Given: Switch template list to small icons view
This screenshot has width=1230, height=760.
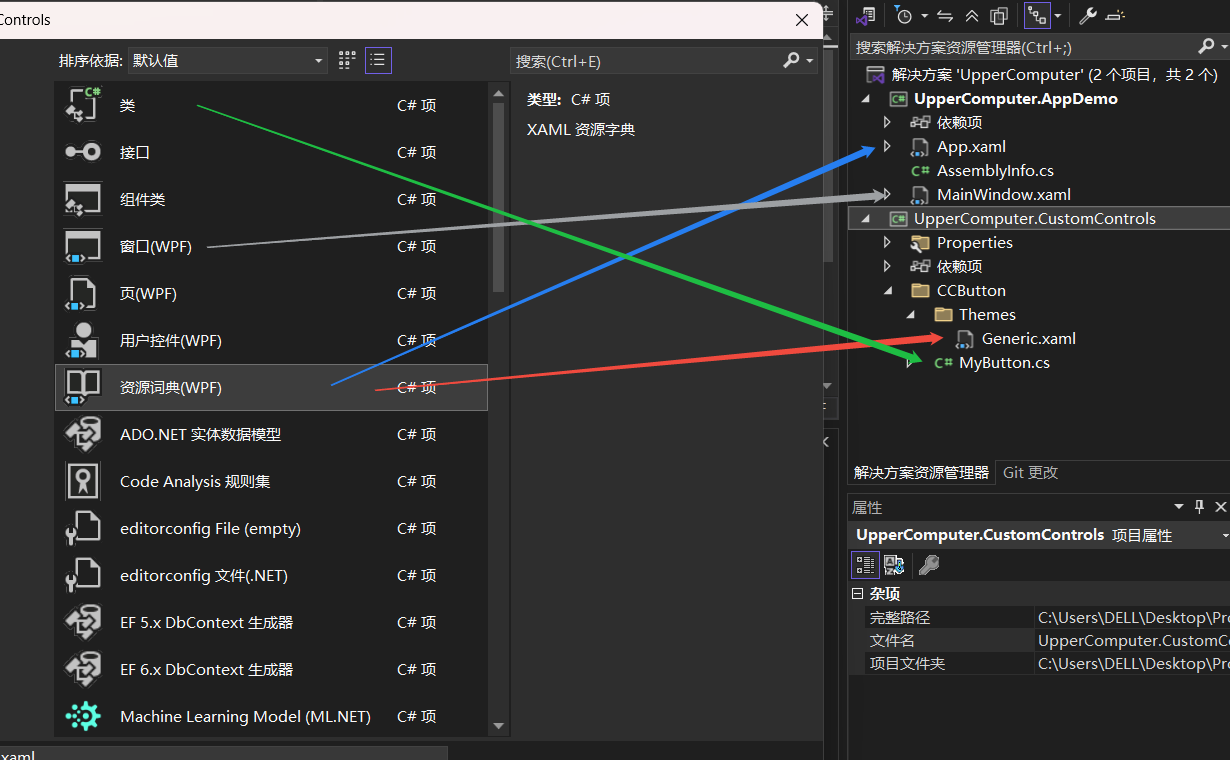Looking at the screenshot, I should (347, 60).
